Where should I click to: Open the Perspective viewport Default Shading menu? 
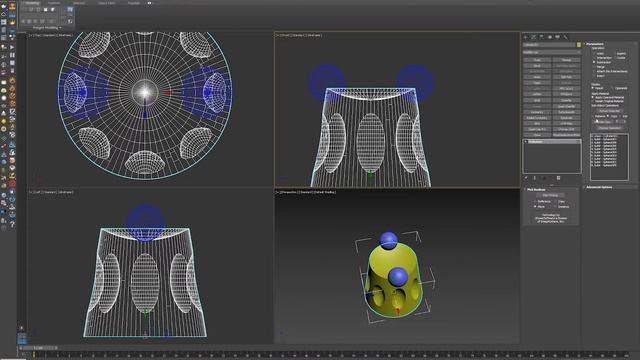pos(325,192)
